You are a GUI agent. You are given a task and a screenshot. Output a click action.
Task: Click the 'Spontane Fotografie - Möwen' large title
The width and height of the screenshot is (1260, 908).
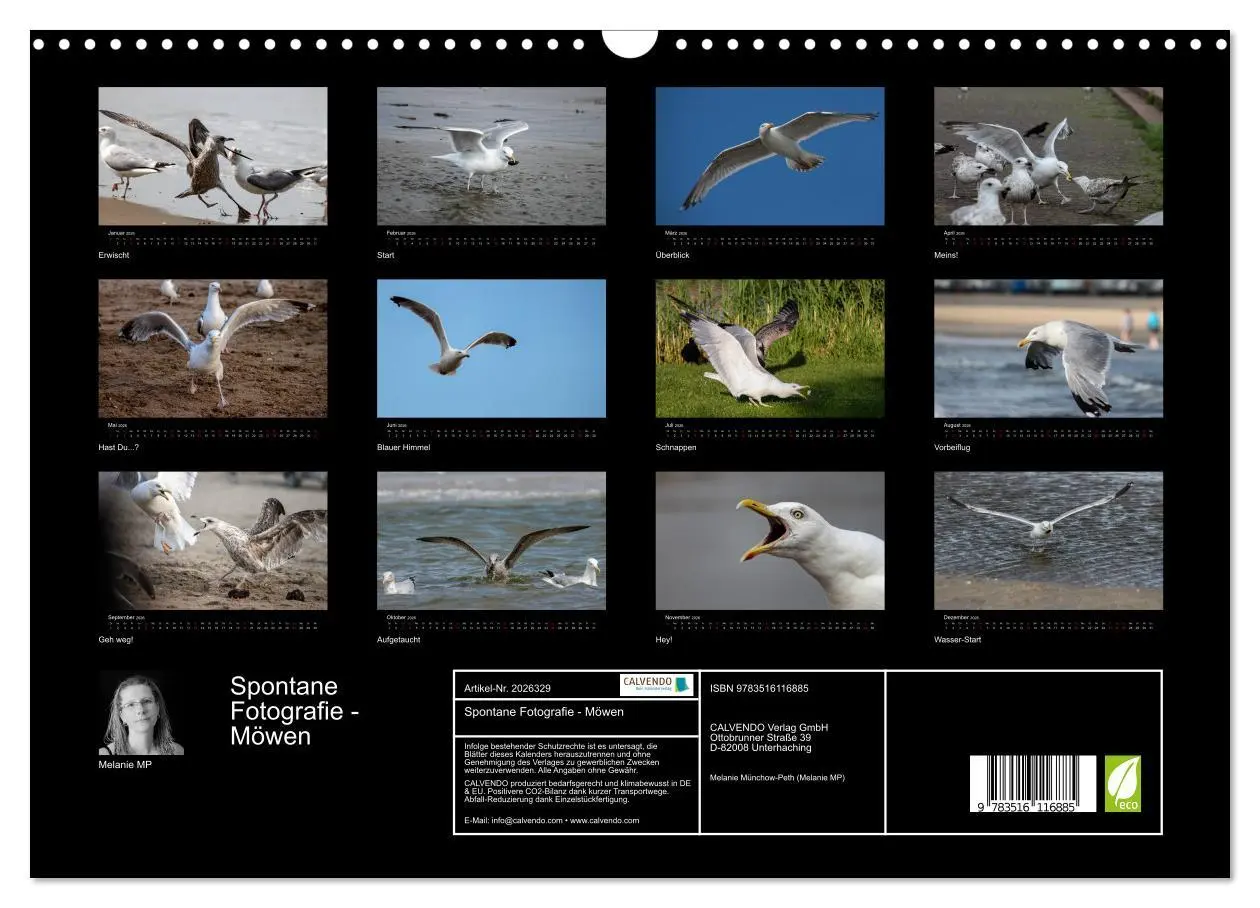pyautogui.click(x=295, y=711)
